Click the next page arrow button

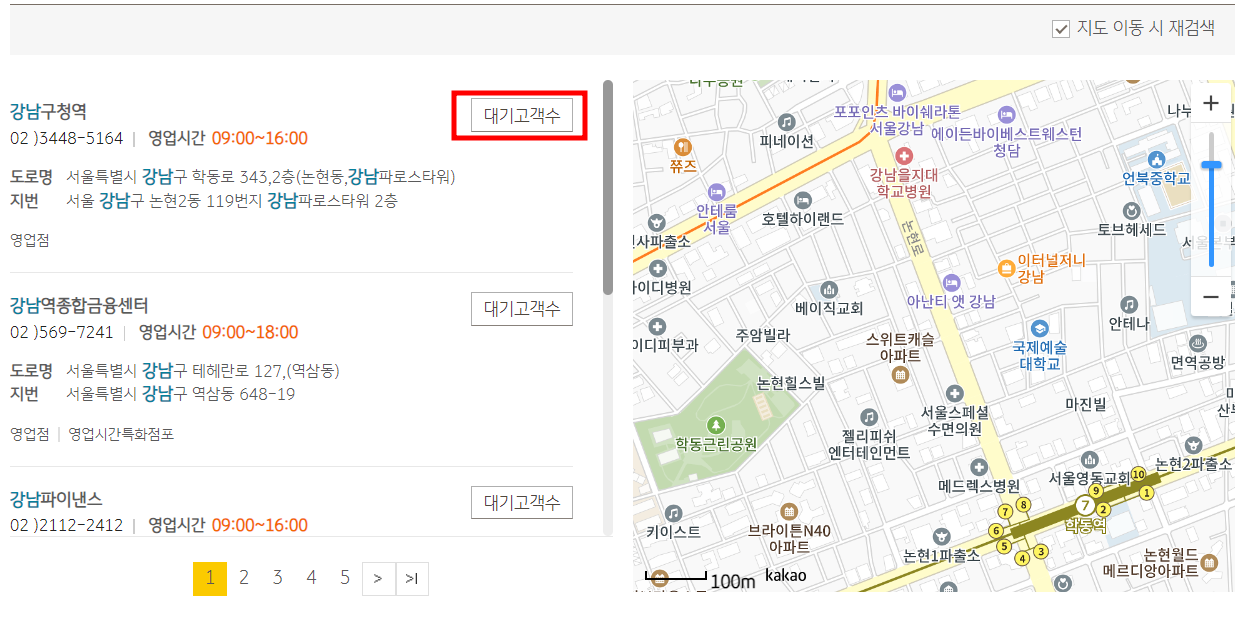[x=378, y=578]
